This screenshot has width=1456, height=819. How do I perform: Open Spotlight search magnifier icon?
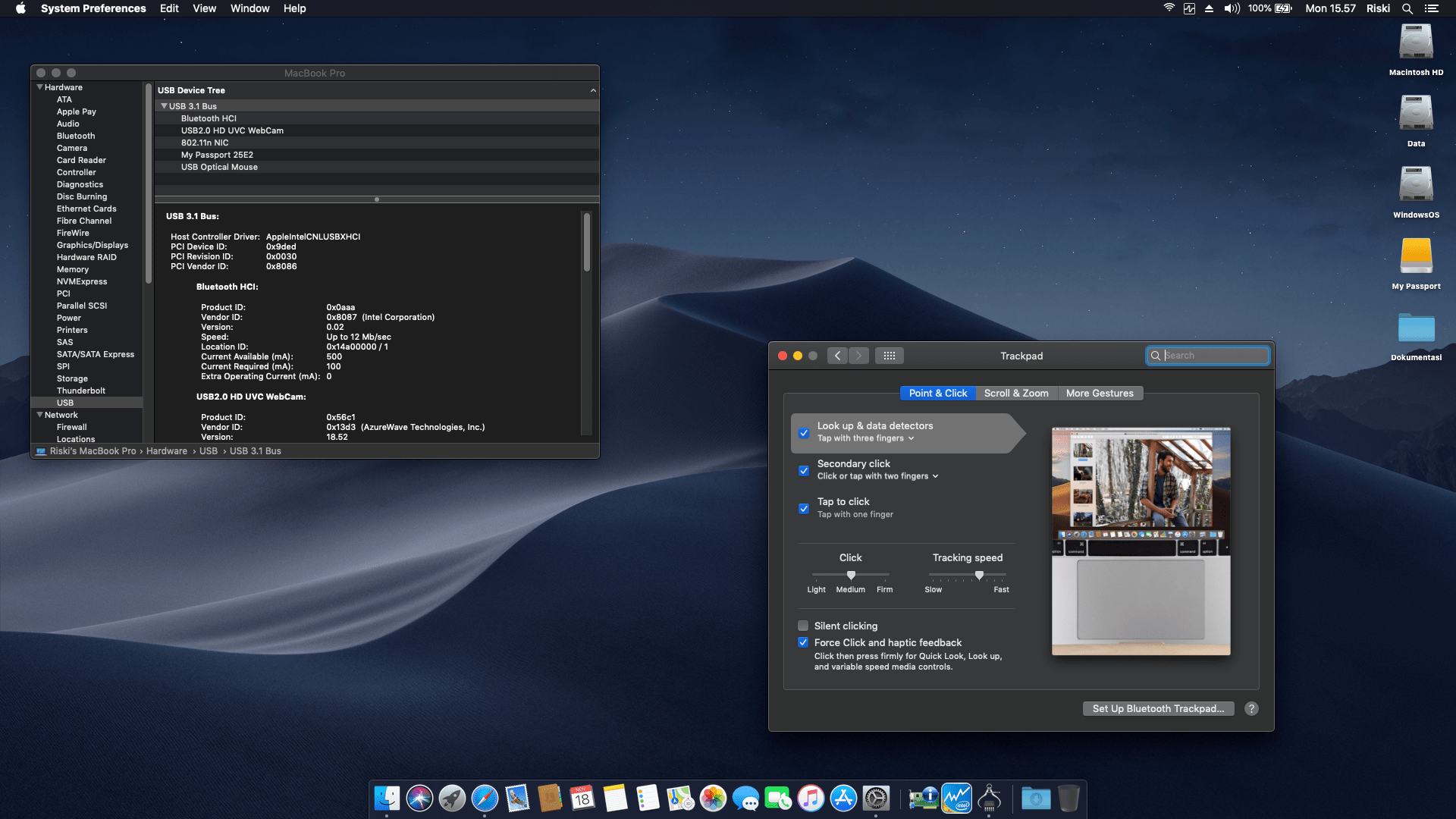pyautogui.click(x=1407, y=8)
